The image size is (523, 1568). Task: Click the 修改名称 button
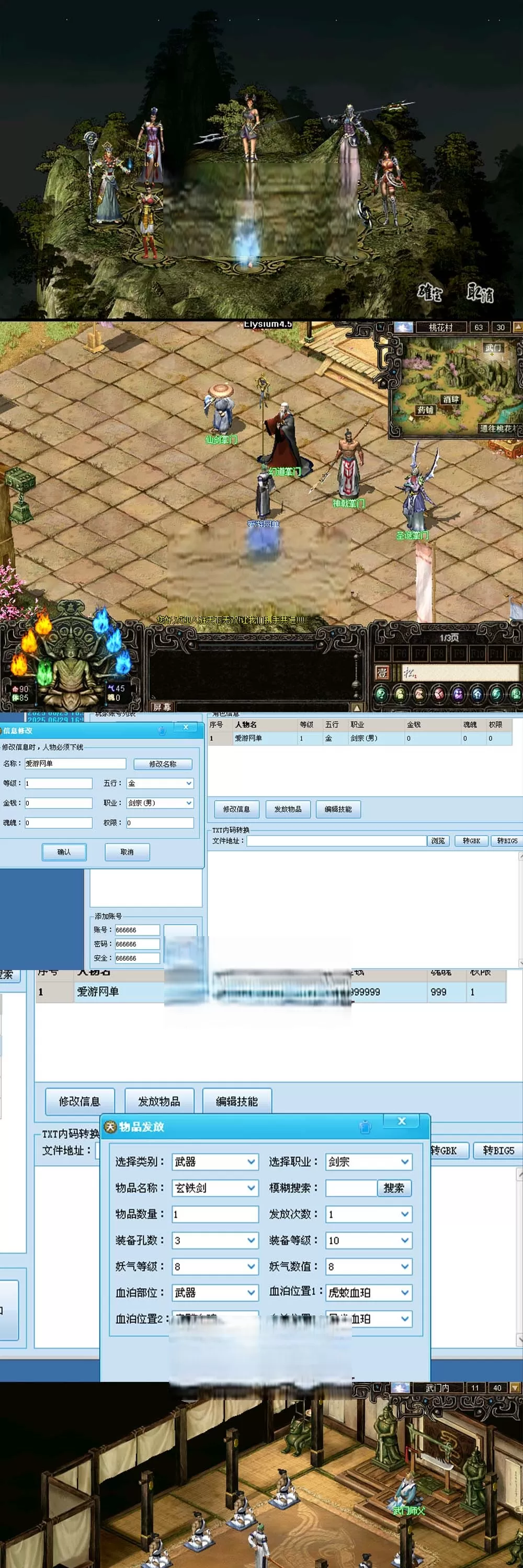point(163,764)
